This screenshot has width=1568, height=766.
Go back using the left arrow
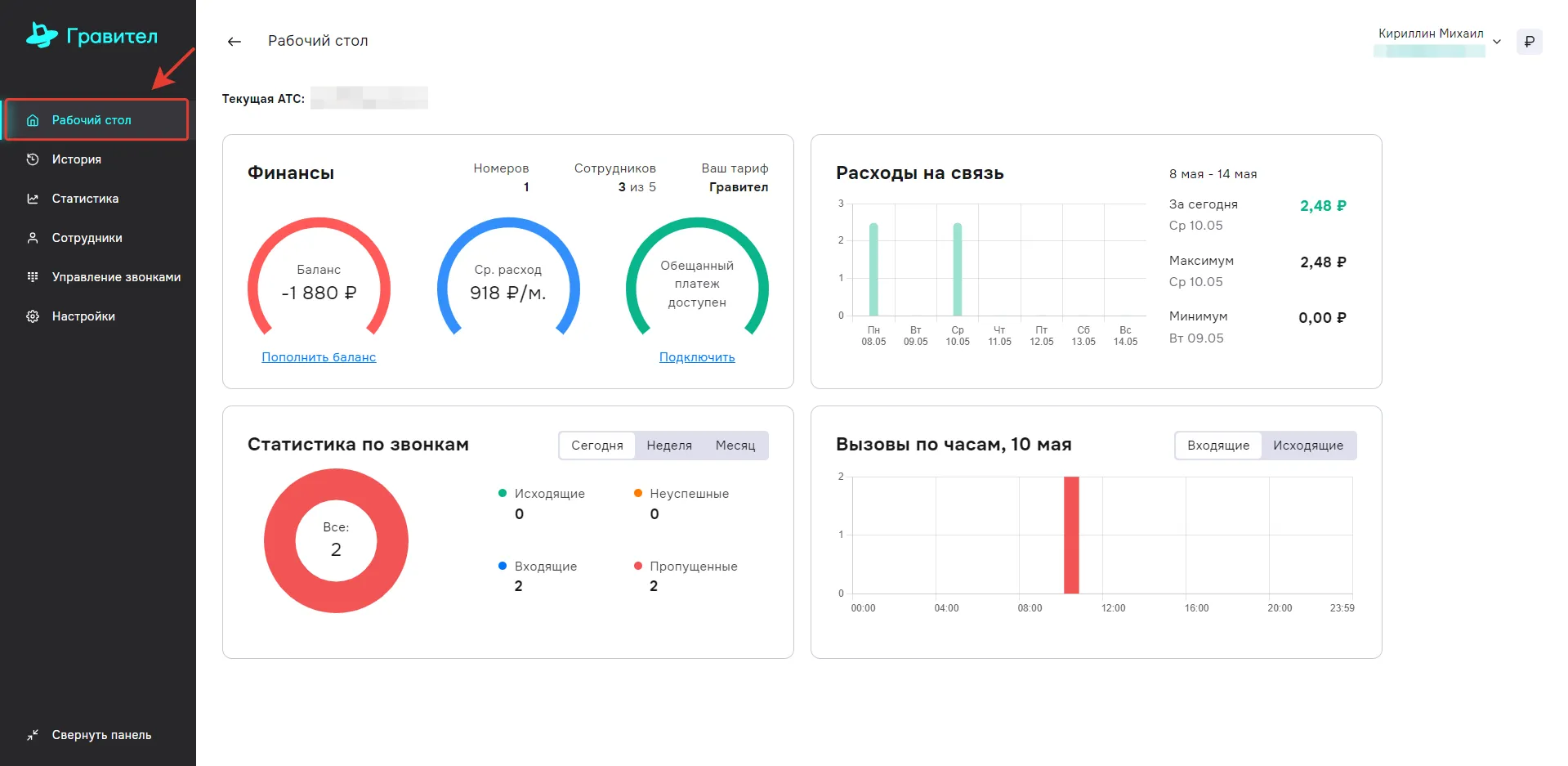(235, 42)
